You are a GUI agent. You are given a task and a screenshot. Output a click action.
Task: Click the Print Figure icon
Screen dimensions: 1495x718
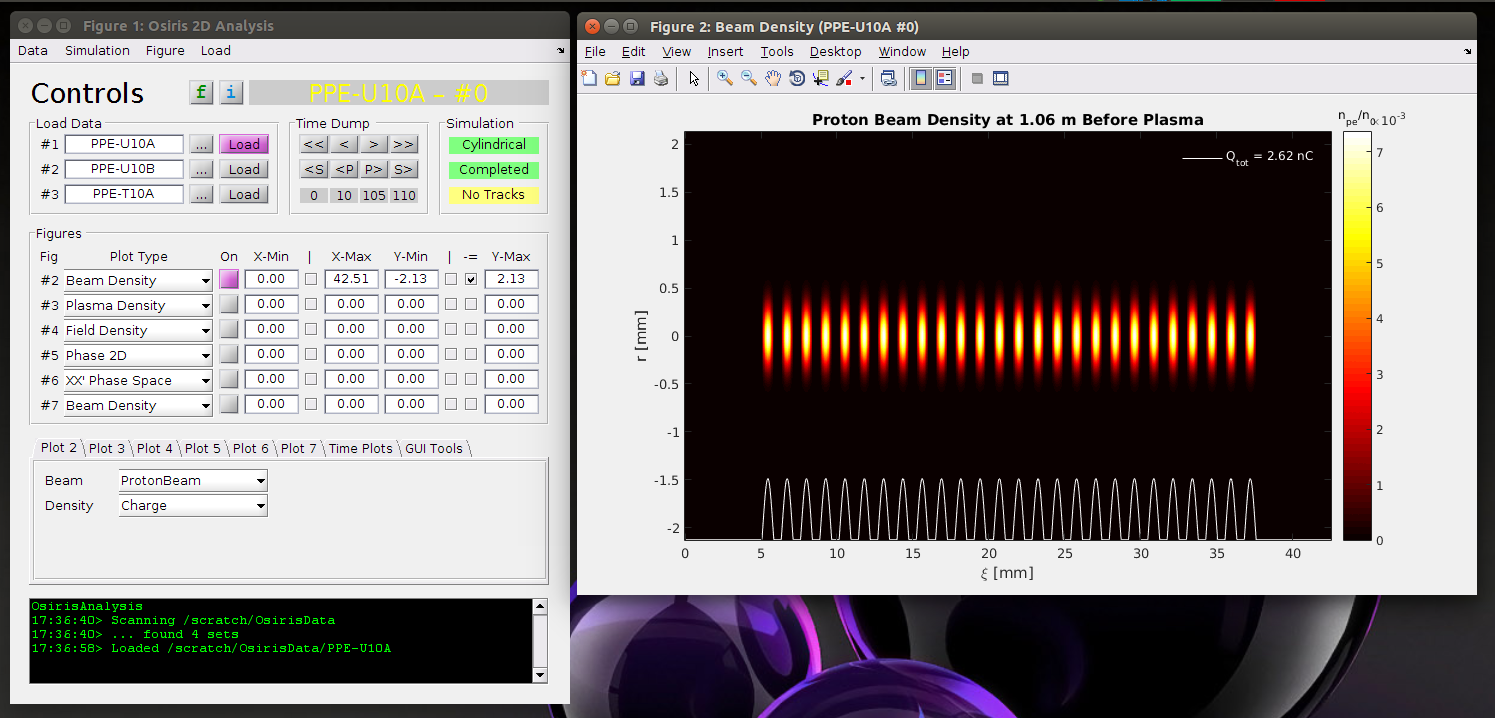pyautogui.click(x=660, y=78)
